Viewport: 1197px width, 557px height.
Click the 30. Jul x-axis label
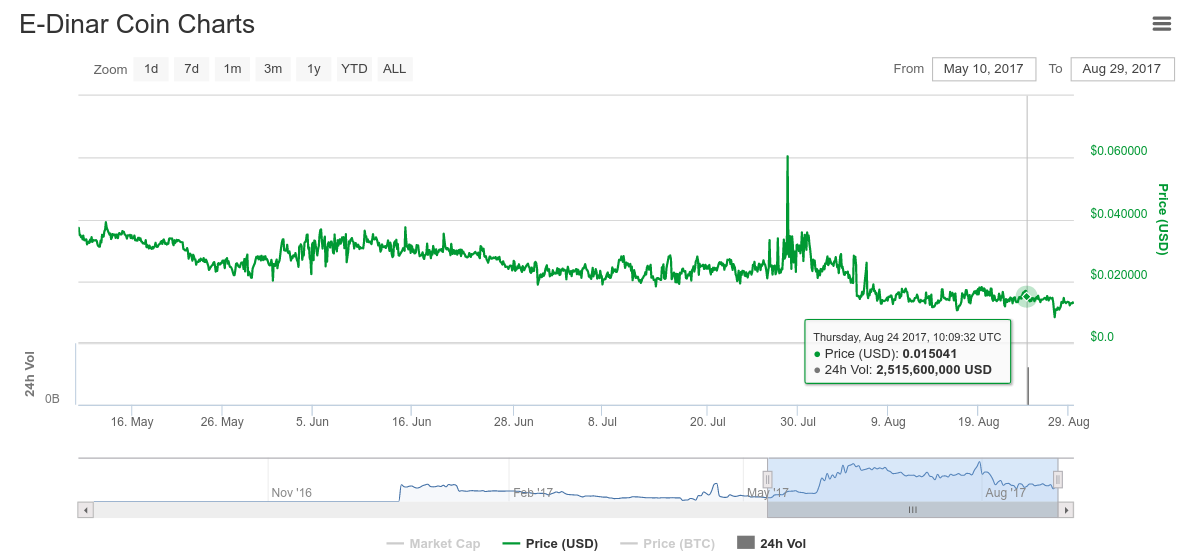click(797, 422)
